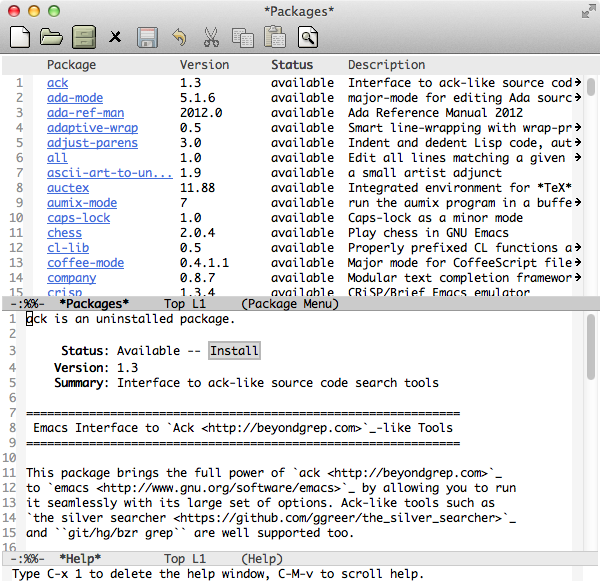Image resolution: width=600 pixels, height=583 pixels.
Task: Click the truncation arrow on the cl-lib row
Action: tap(577, 248)
